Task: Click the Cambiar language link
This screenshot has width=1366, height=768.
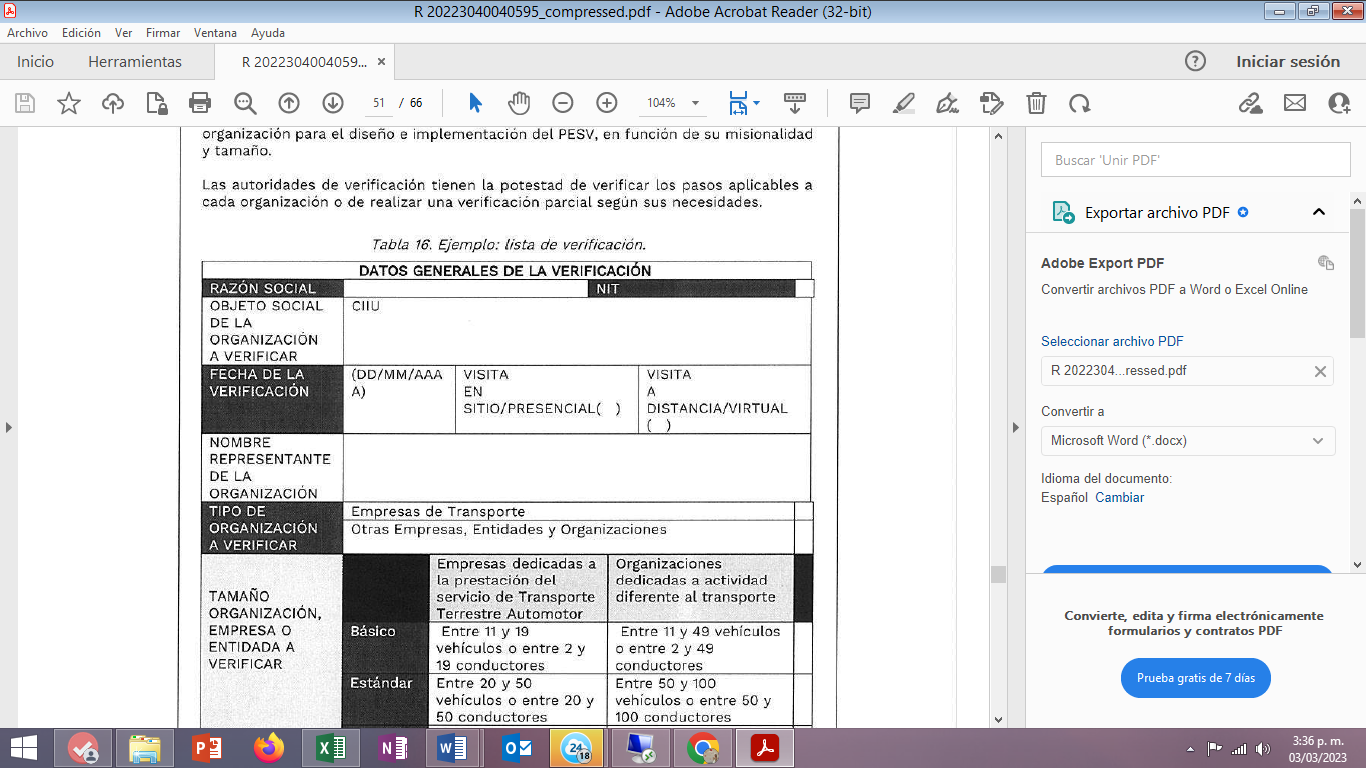Action: tap(1119, 497)
